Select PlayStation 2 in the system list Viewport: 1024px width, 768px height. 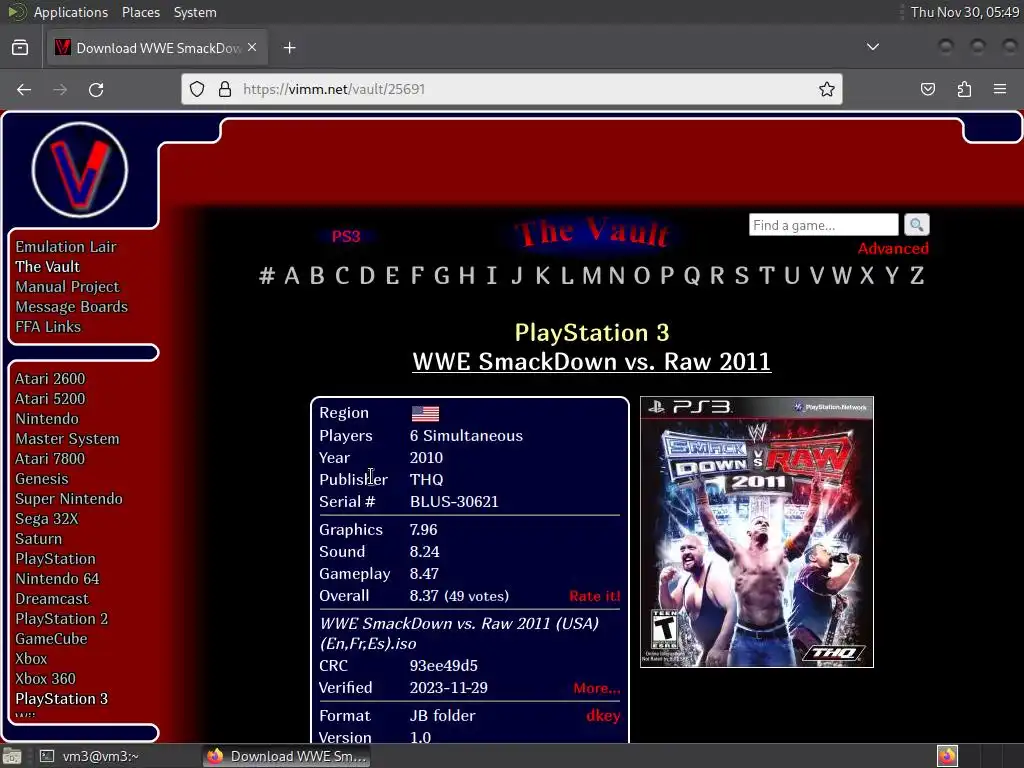[x=62, y=618]
